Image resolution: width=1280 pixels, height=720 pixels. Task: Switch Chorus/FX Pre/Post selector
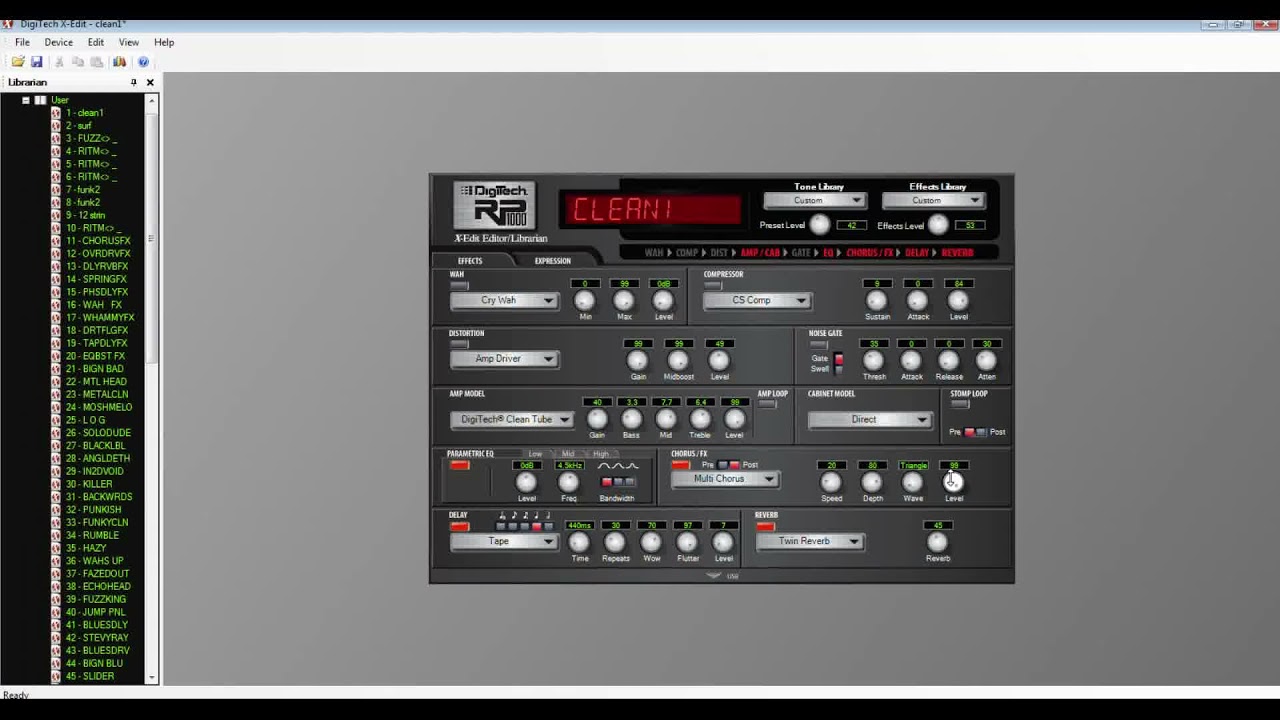point(728,465)
